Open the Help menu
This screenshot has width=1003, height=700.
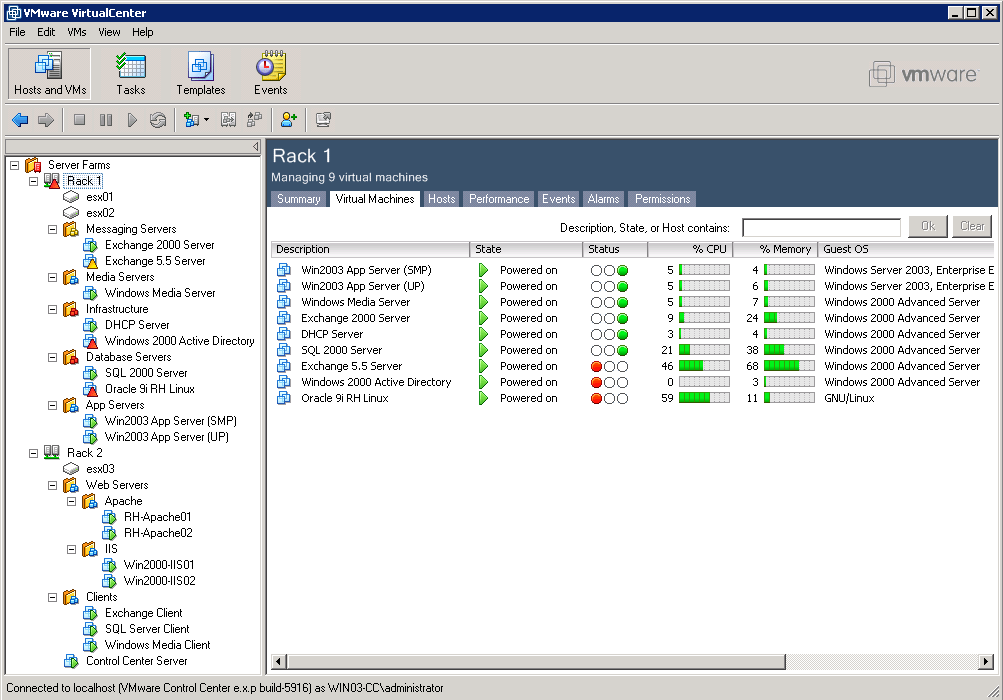(143, 32)
